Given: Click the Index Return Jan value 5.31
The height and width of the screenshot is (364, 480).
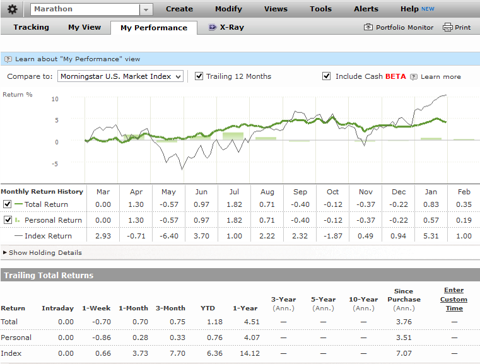Looking at the screenshot, I should pyautogui.click(x=431, y=236).
